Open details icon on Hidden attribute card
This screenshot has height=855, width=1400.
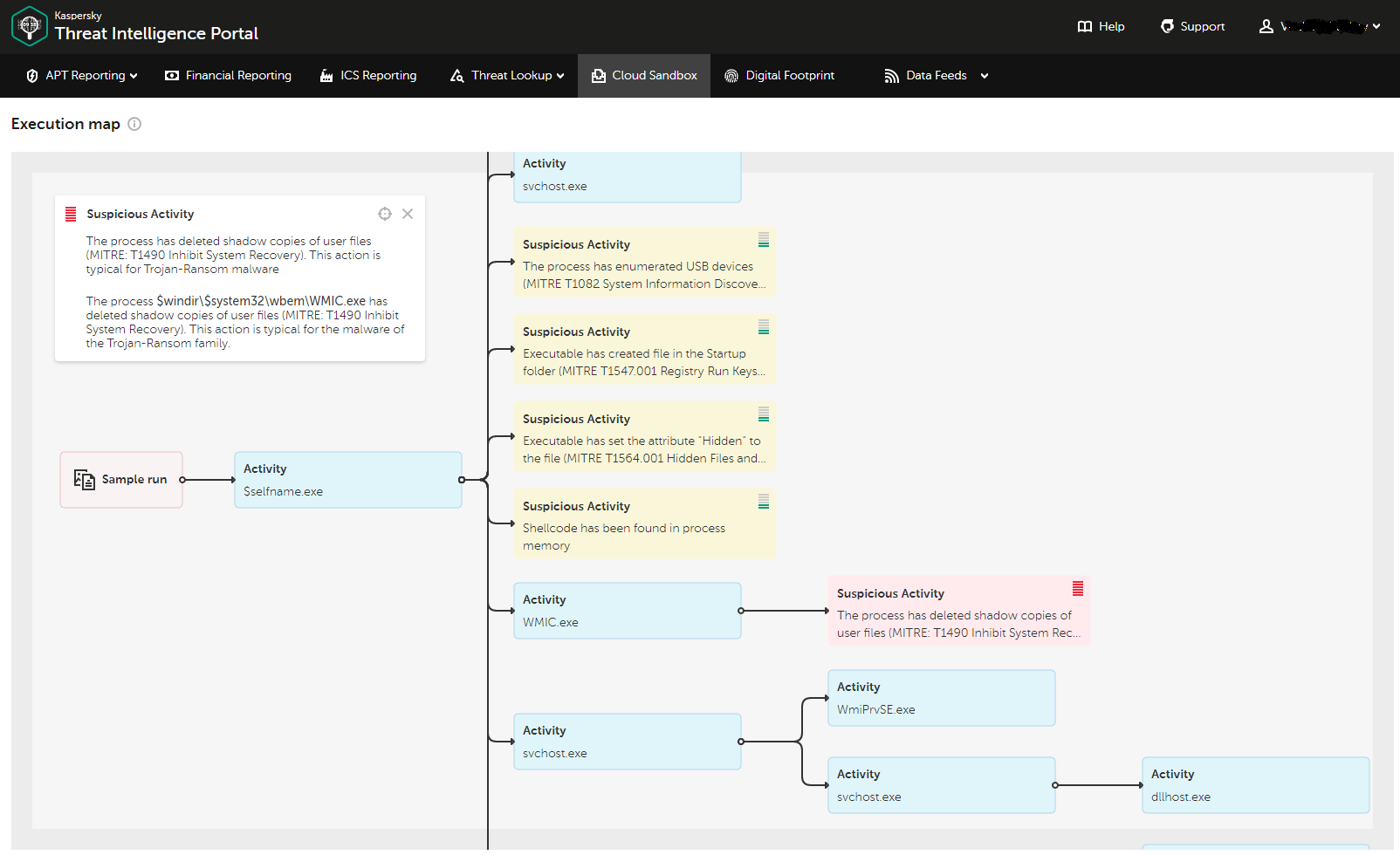(764, 414)
